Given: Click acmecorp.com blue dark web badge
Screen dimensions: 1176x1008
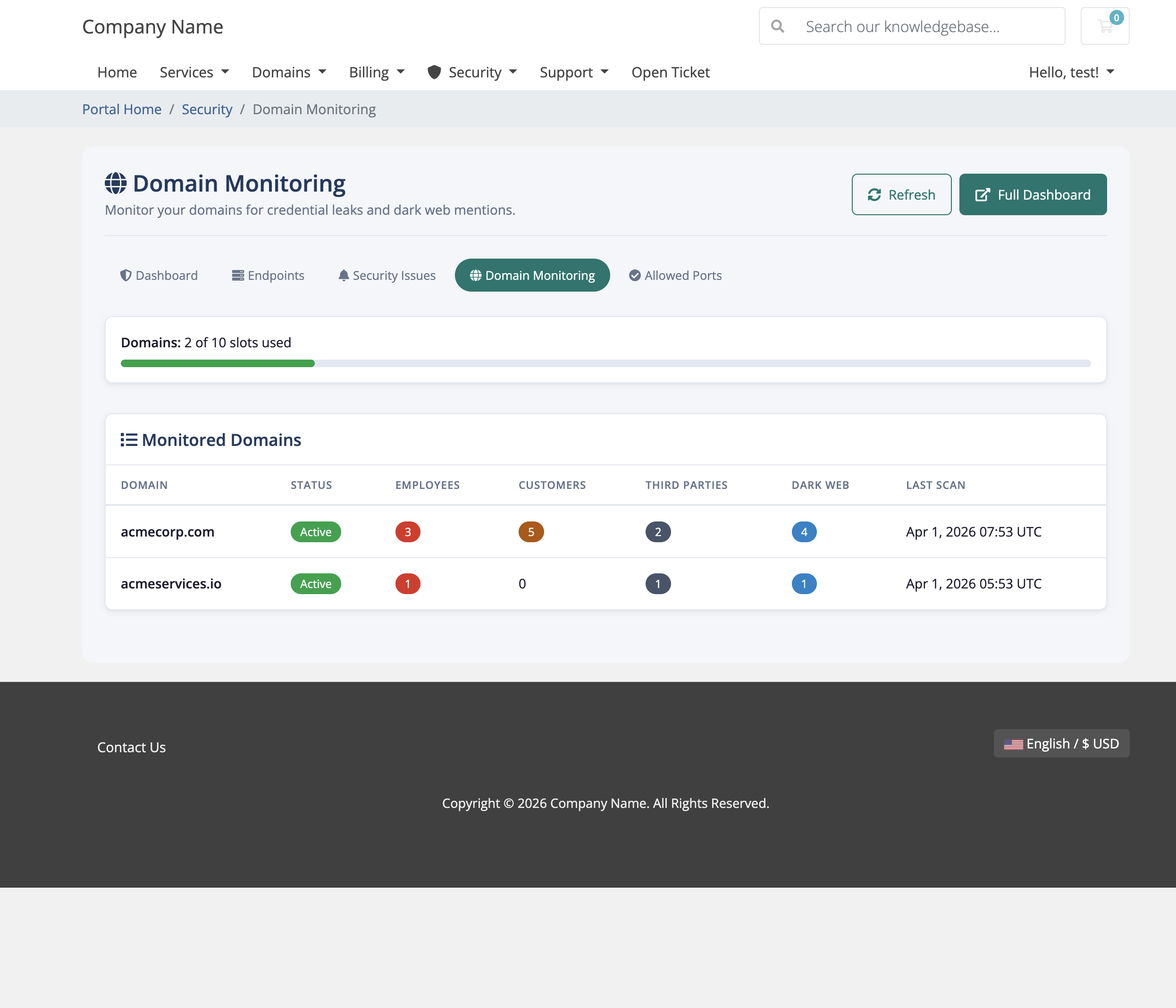Looking at the screenshot, I should click(804, 532).
